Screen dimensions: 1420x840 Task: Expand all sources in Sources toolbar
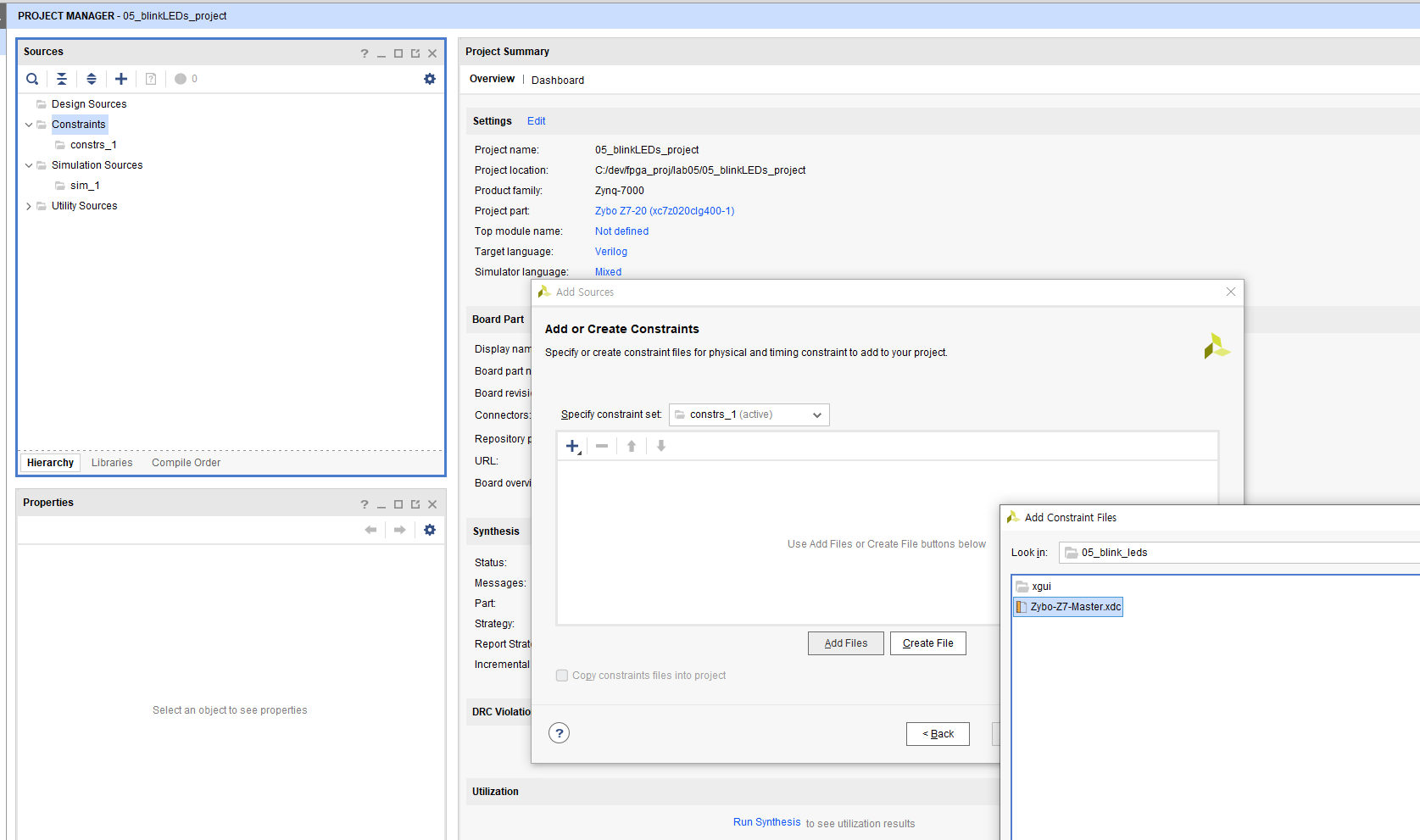pos(92,79)
